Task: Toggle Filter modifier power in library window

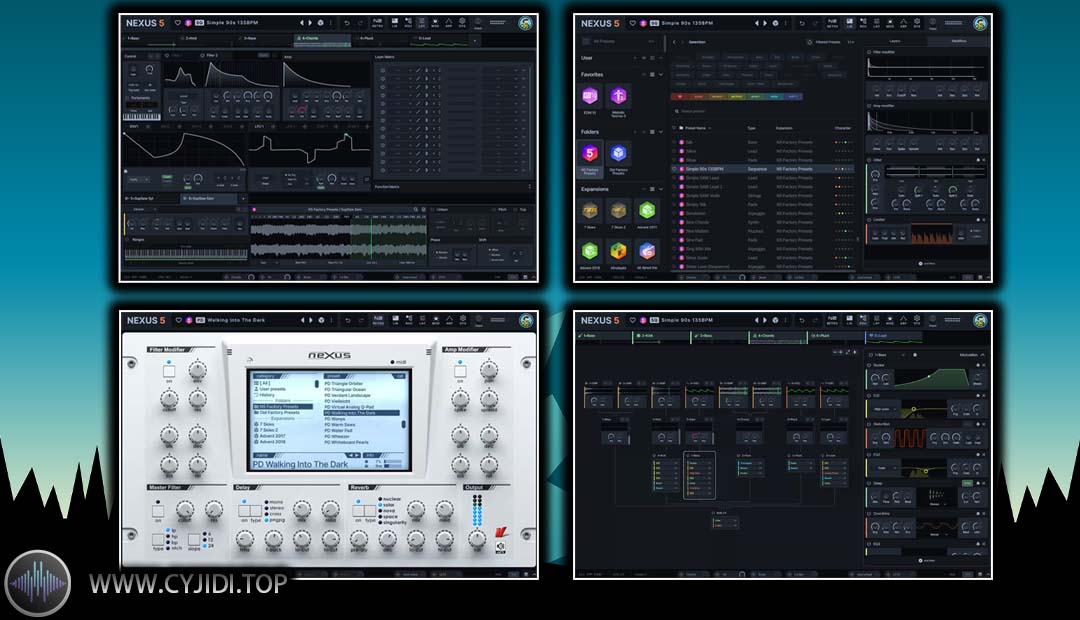Action: tap(869, 52)
